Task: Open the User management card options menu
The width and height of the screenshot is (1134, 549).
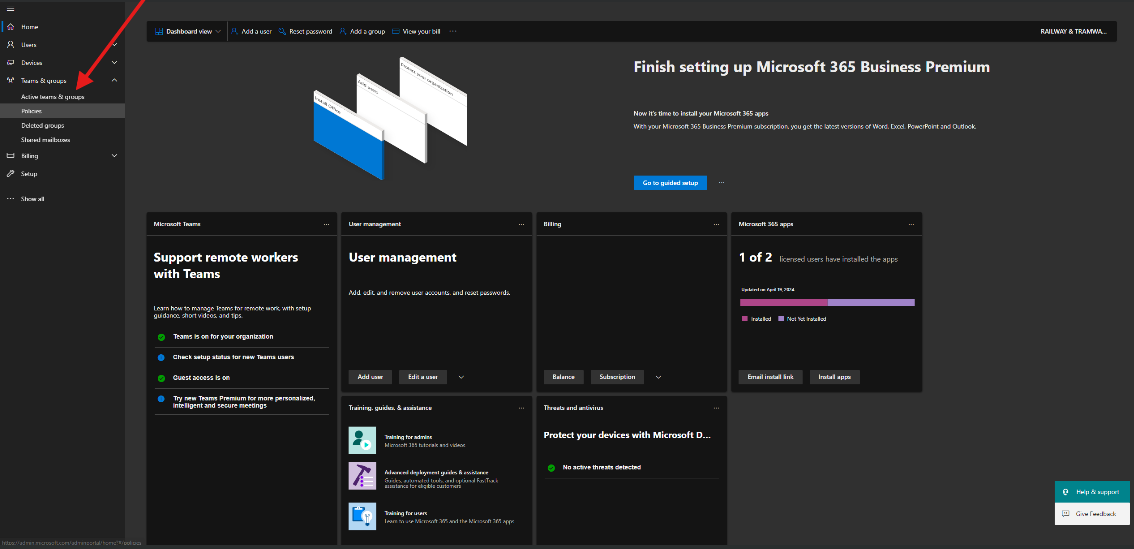Action: click(521, 224)
